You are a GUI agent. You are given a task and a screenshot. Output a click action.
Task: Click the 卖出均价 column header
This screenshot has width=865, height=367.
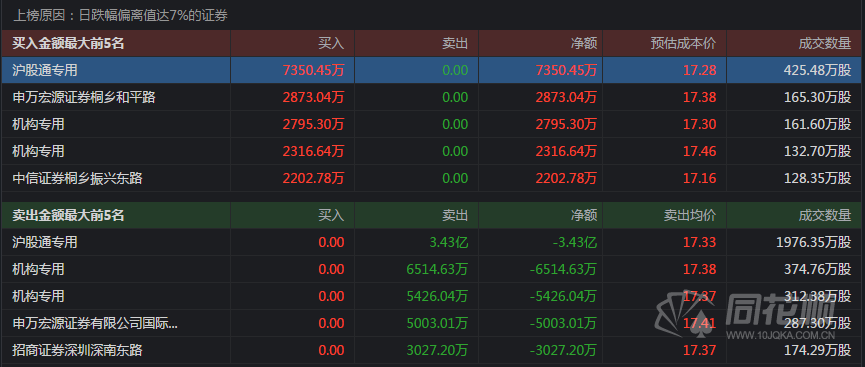click(690, 215)
